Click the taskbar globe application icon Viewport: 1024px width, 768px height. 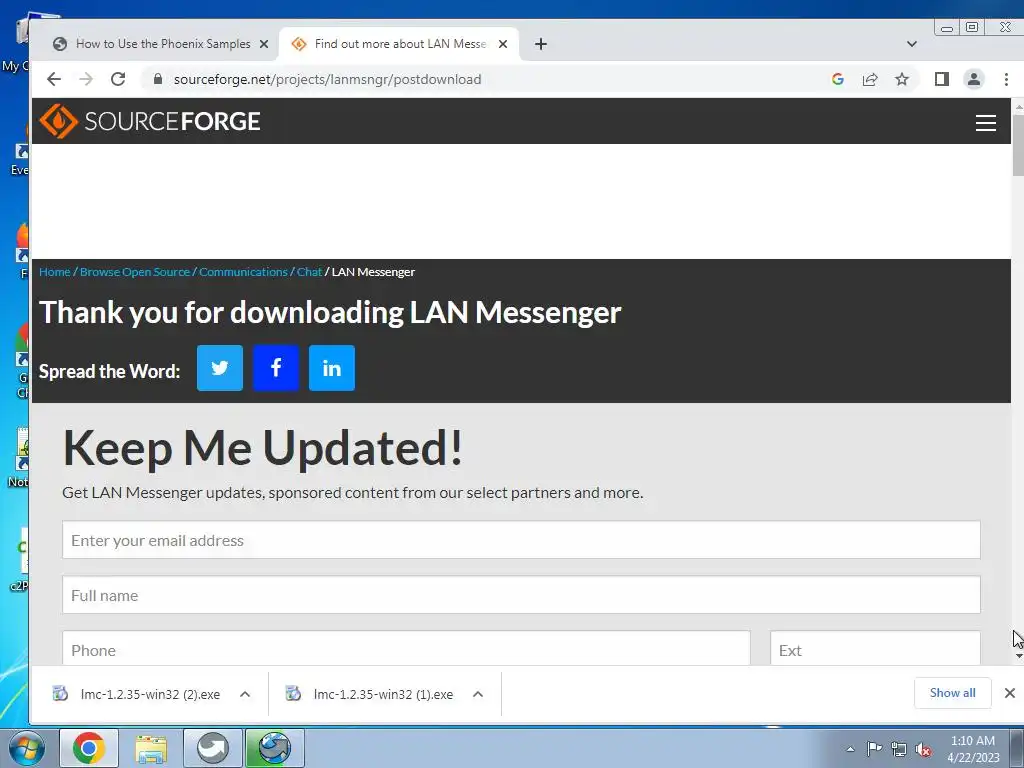(x=275, y=748)
